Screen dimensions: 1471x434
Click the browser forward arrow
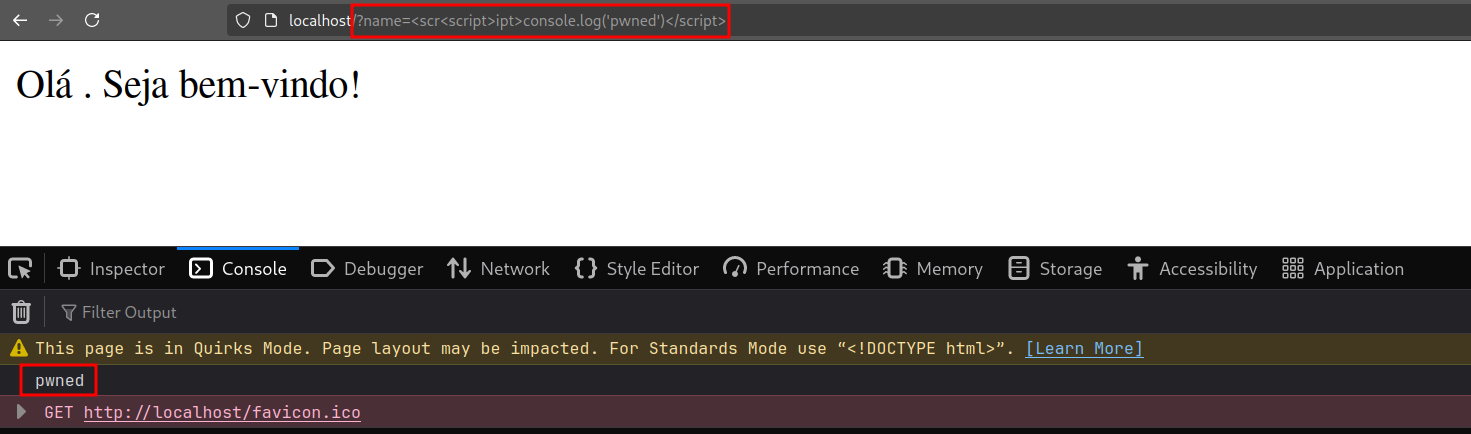[x=56, y=20]
